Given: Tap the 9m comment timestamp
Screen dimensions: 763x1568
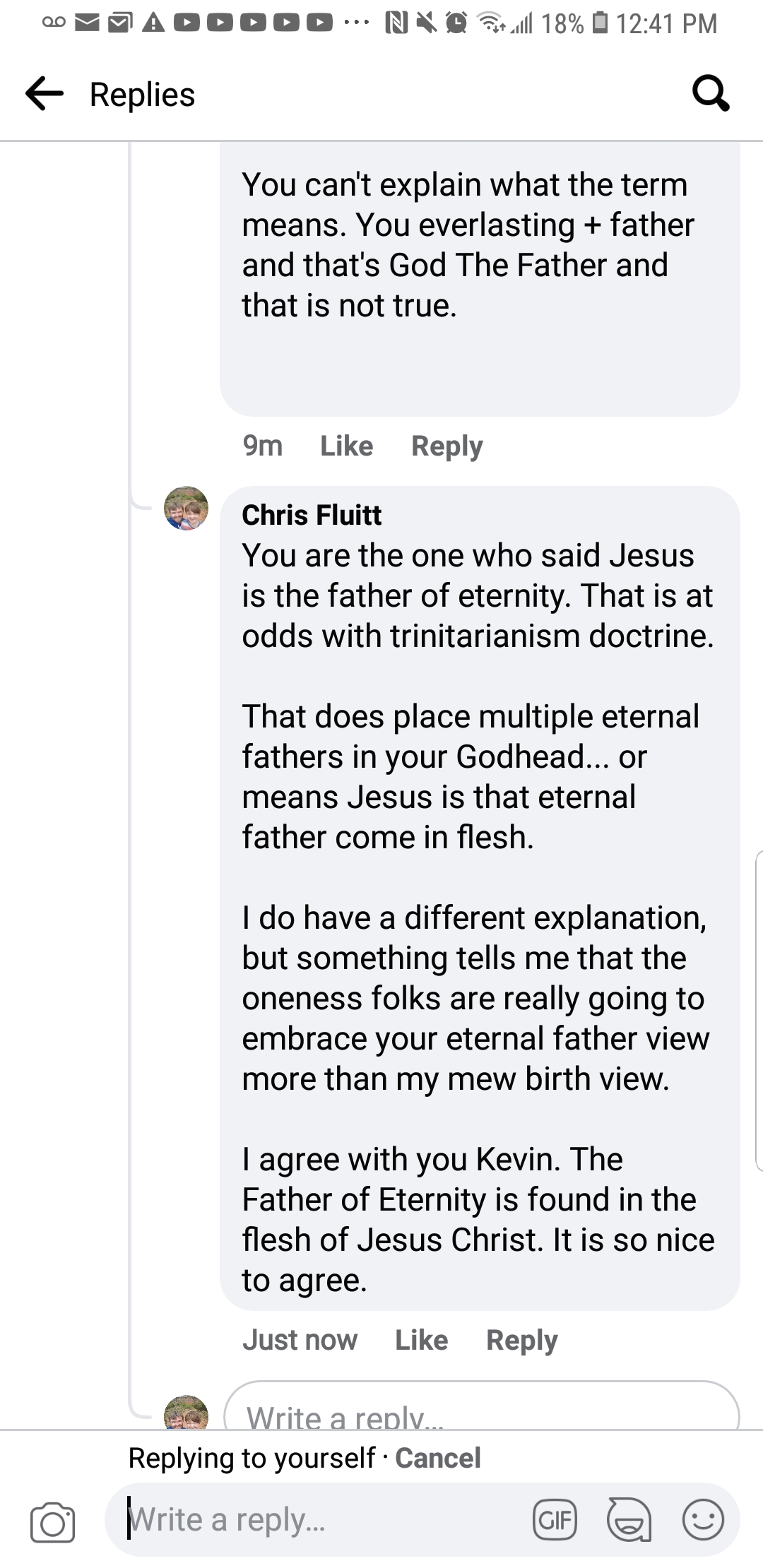Looking at the screenshot, I should 263,446.
